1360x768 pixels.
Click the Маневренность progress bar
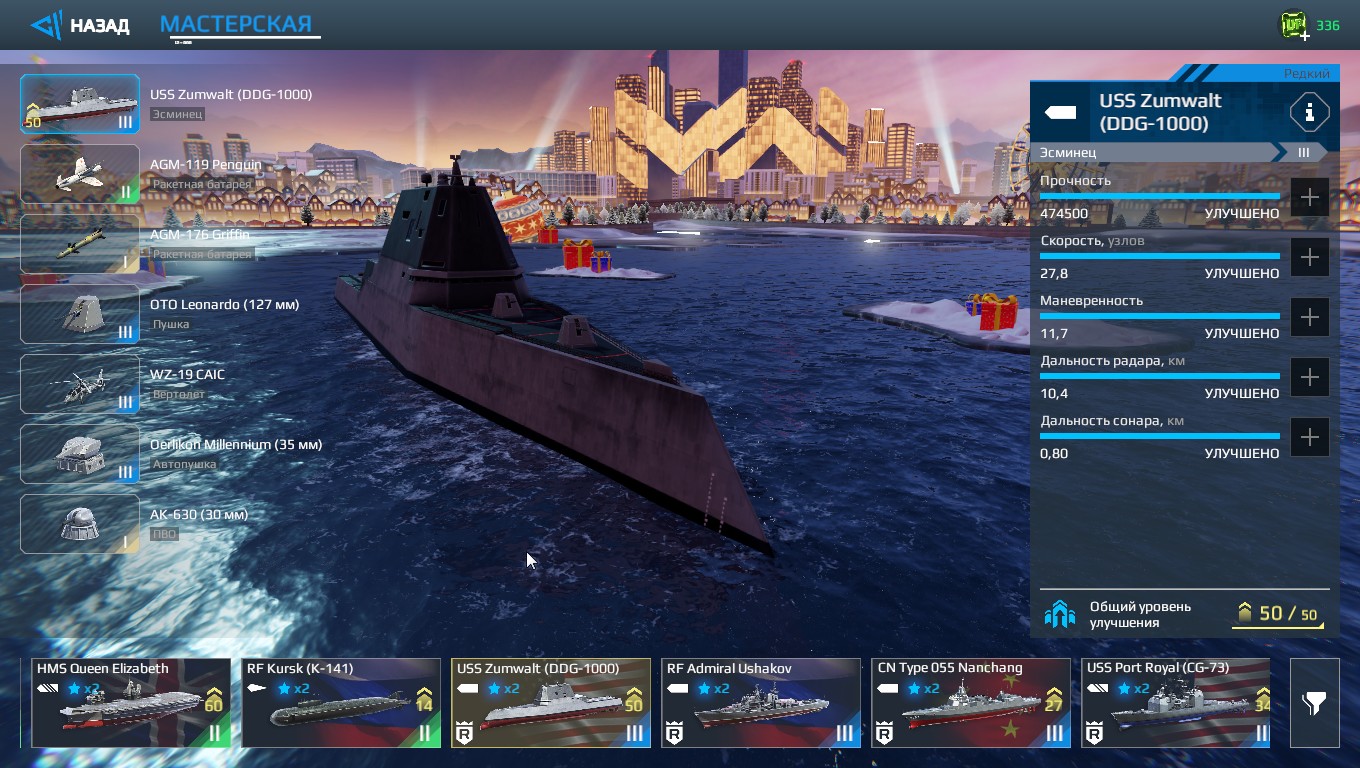tap(1160, 316)
